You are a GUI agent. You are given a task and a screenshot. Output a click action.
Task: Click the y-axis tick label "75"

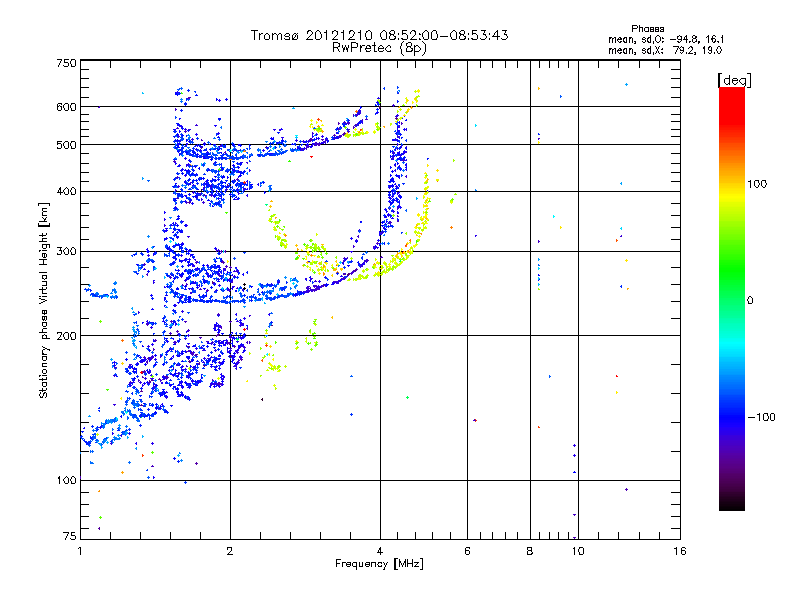(70, 536)
